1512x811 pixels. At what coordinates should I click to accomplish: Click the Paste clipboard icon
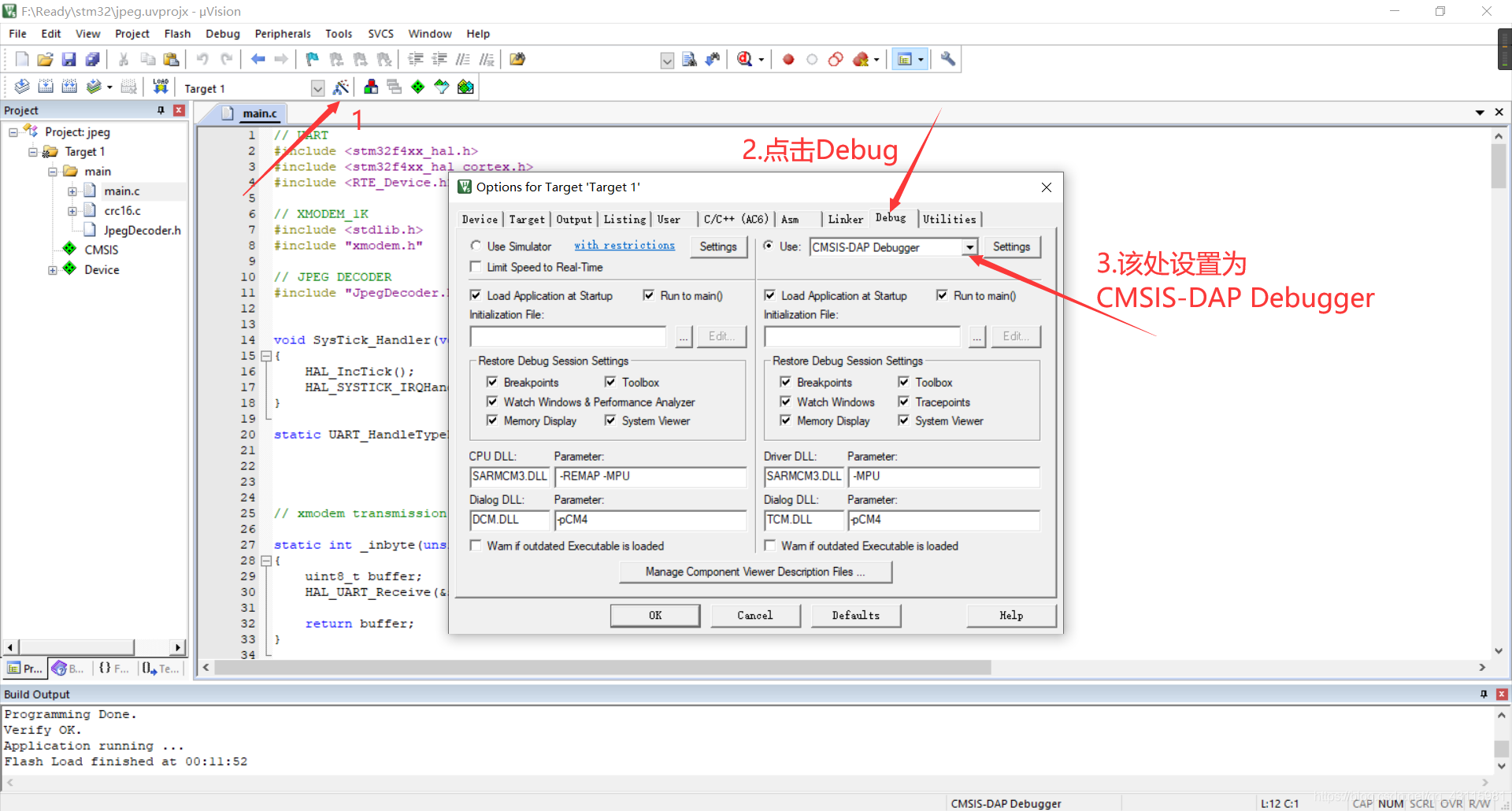click(x=171, y=59)
